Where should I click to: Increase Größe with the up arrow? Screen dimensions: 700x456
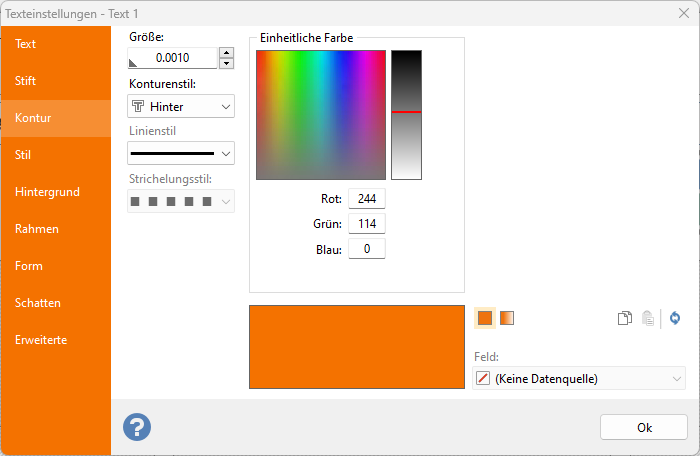pyautogui.click(x=226, y=52)
